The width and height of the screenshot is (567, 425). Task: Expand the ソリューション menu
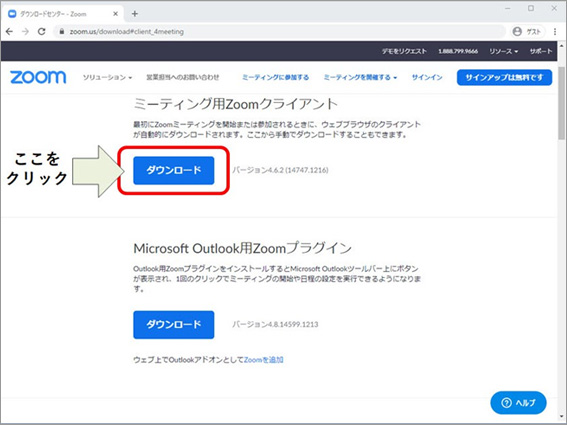point(107,77)
